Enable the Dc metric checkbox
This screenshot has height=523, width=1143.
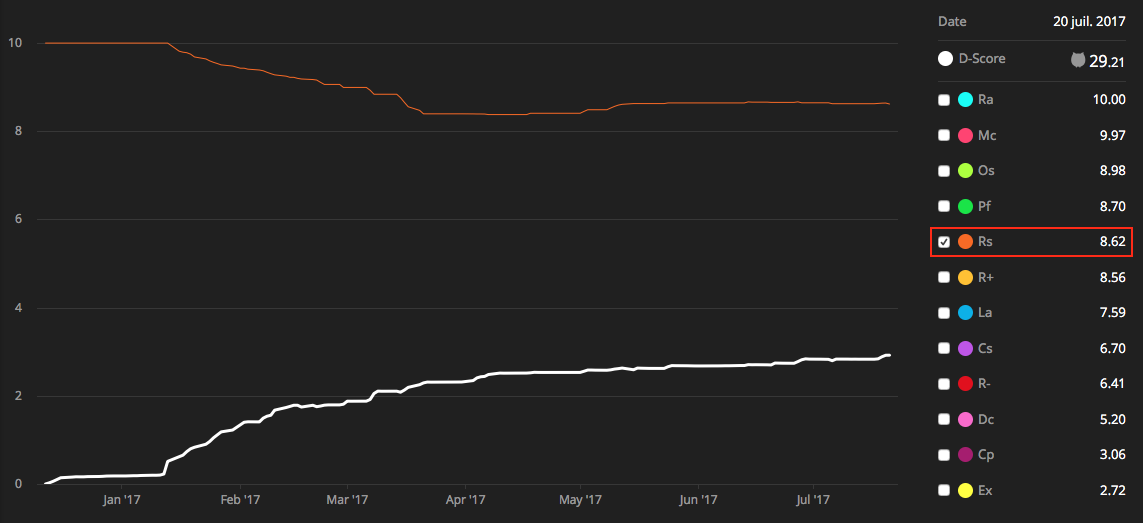(x=944, y=419)
